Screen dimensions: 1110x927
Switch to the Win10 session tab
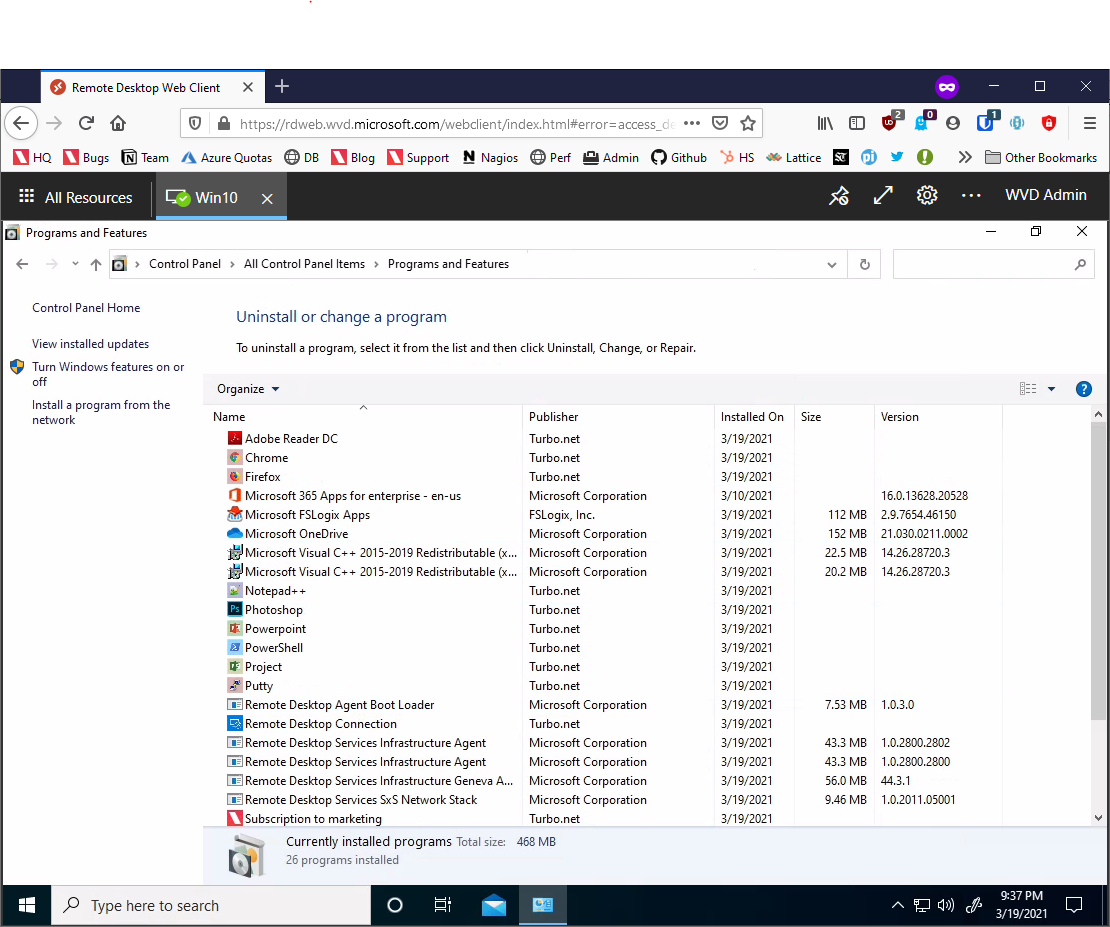tap(216, 198)
